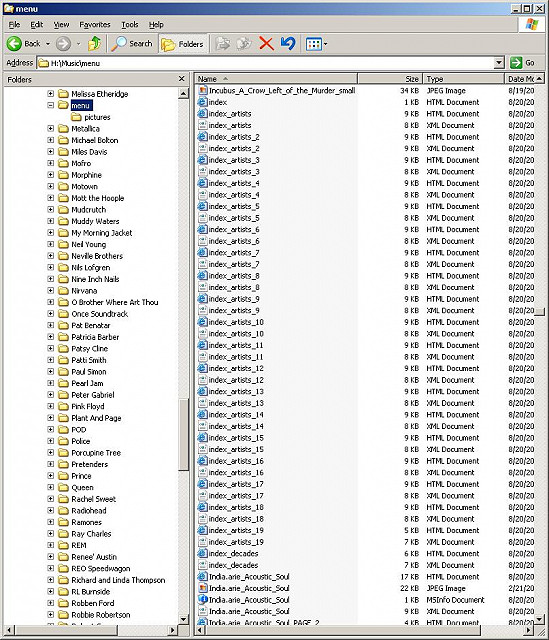Click the REM folder icon
This screenshot has height=640, width=549.
click(x=63, y=545)
